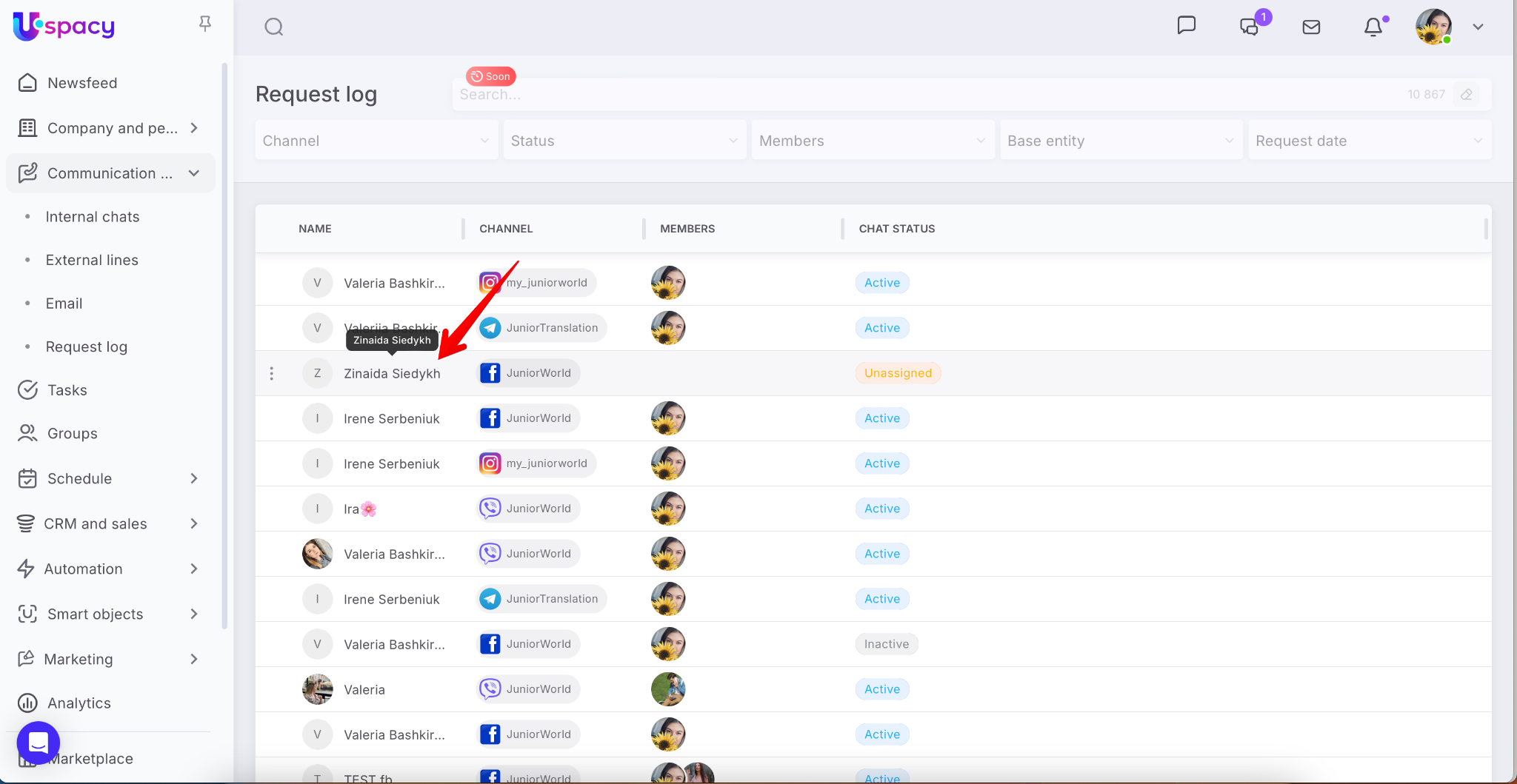Click the three-dot menu for Zinaida Siedykh
Screen dimensions: 1517x784
(272, 374)
